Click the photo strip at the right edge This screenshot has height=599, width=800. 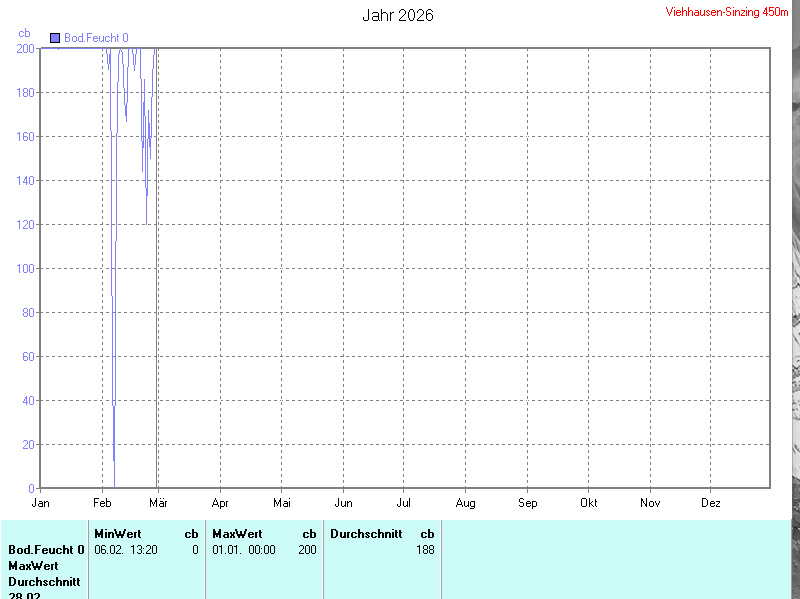coord(787,300)
